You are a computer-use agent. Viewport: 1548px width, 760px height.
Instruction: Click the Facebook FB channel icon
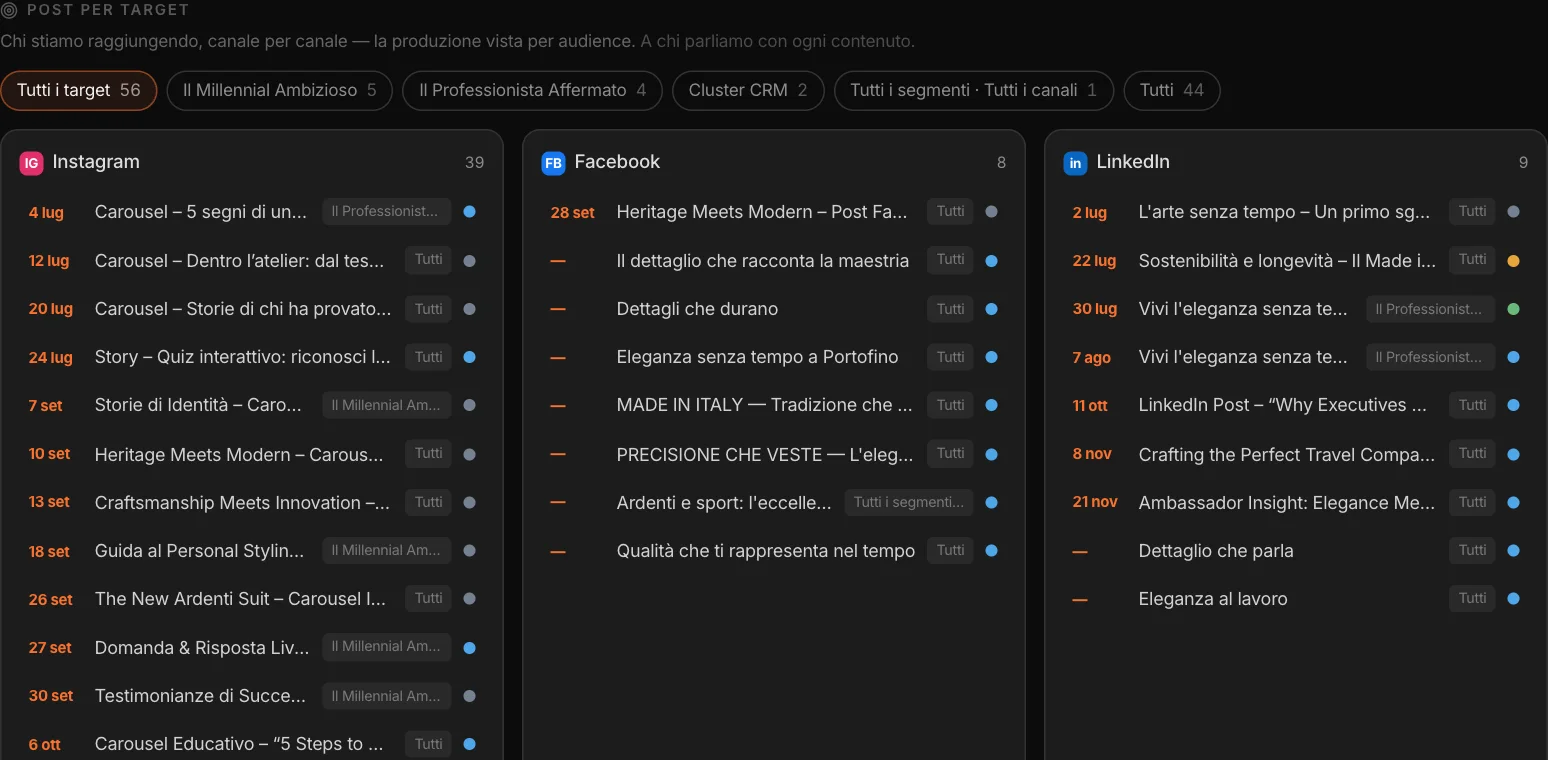pos(553,163)
